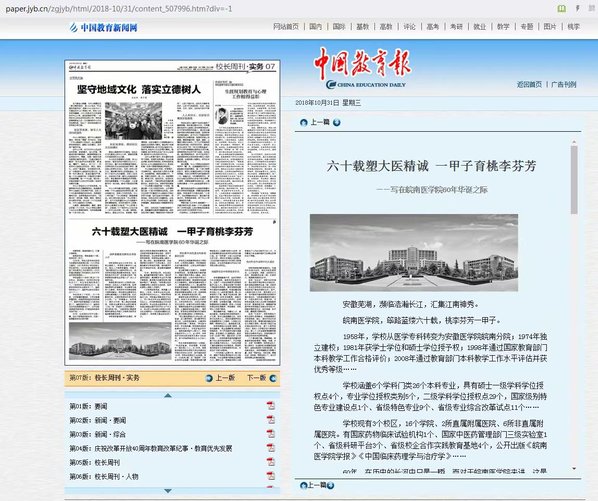Click the 下一版 next page arrow icon

point(273,378)
